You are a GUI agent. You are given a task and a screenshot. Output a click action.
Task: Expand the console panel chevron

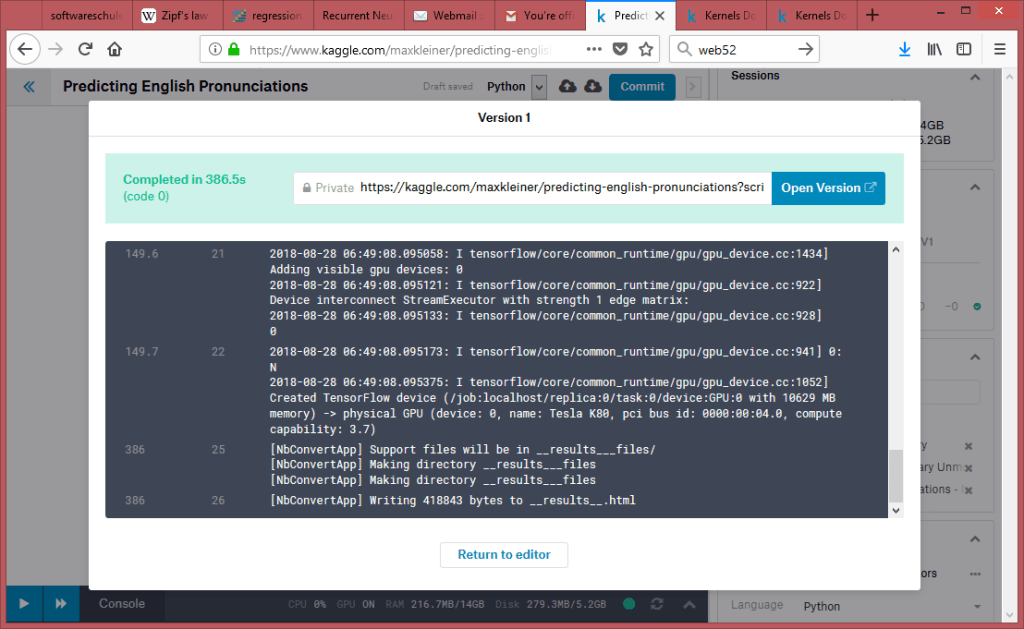pos(689,604)
